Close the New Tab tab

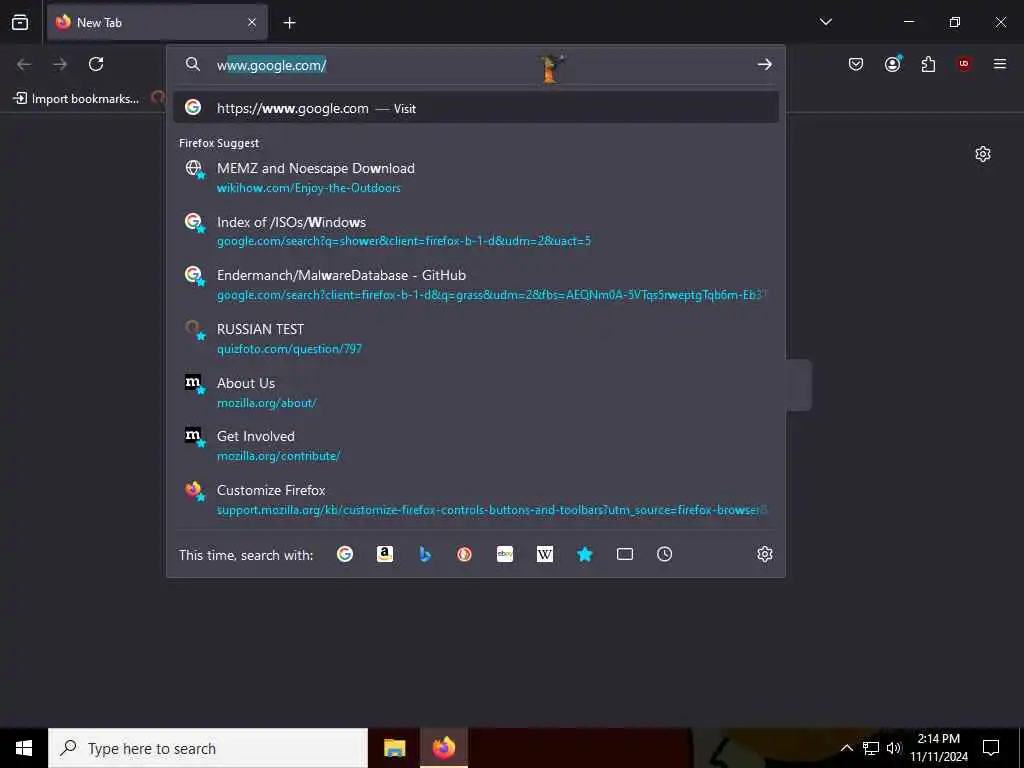click(252, 23)
